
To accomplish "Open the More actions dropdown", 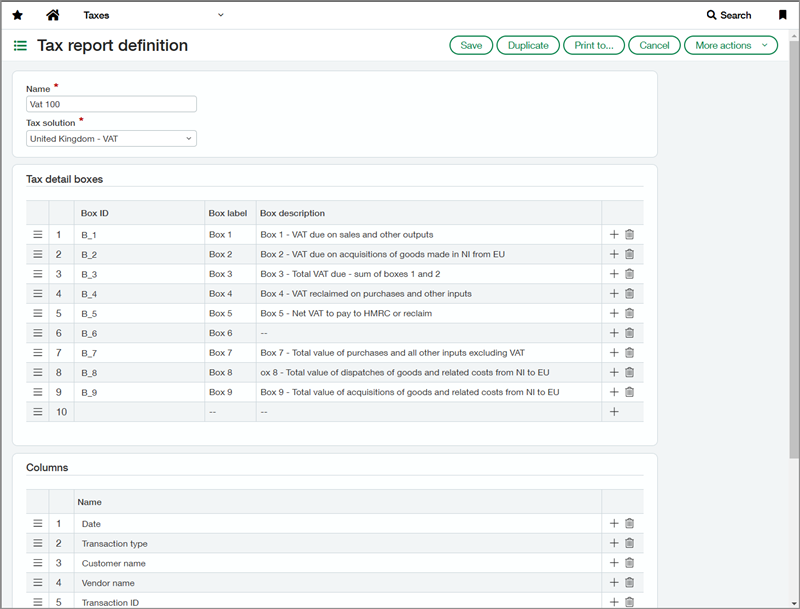I will (x=731, y=45).
